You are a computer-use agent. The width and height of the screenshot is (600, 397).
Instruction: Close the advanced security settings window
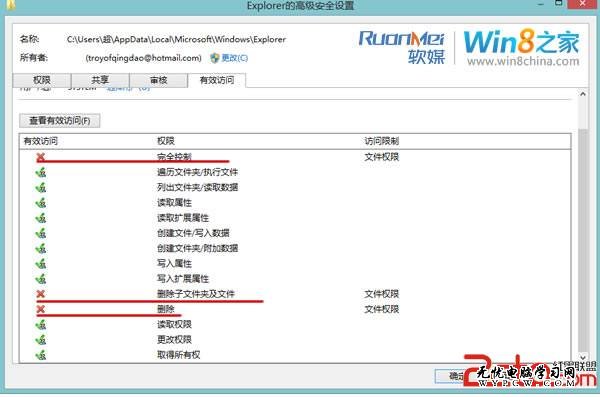point(583,4)
